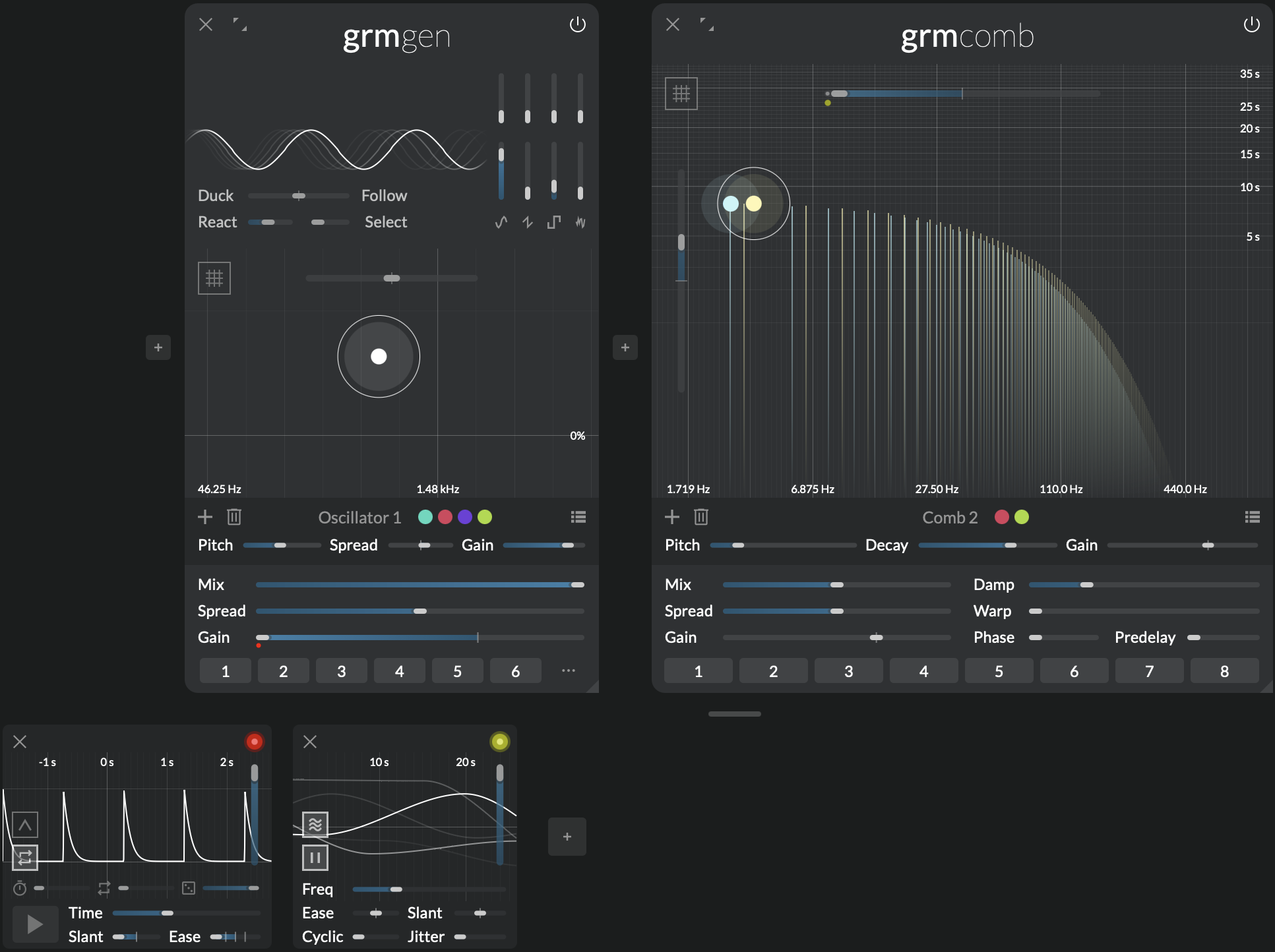1275x952 pixels.
Task: Open the grmgen preset list icon
Action: point(578,517)
